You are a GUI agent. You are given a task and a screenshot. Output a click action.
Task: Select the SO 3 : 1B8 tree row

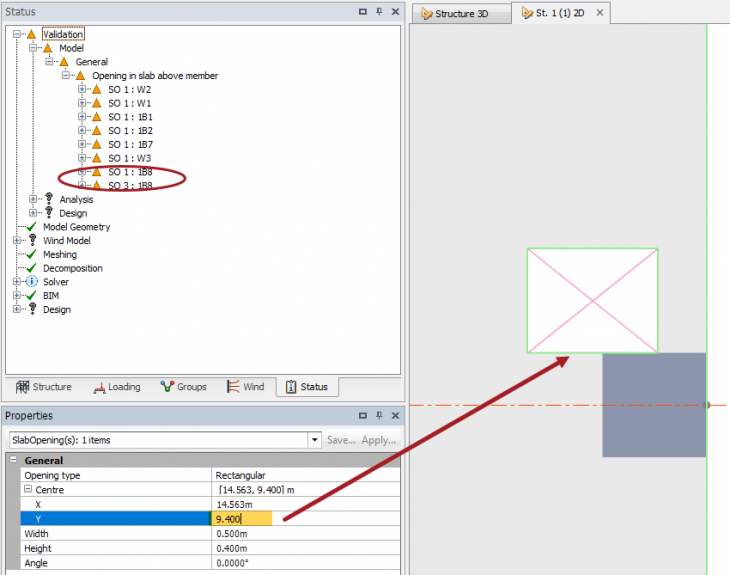tap(130, 185)
